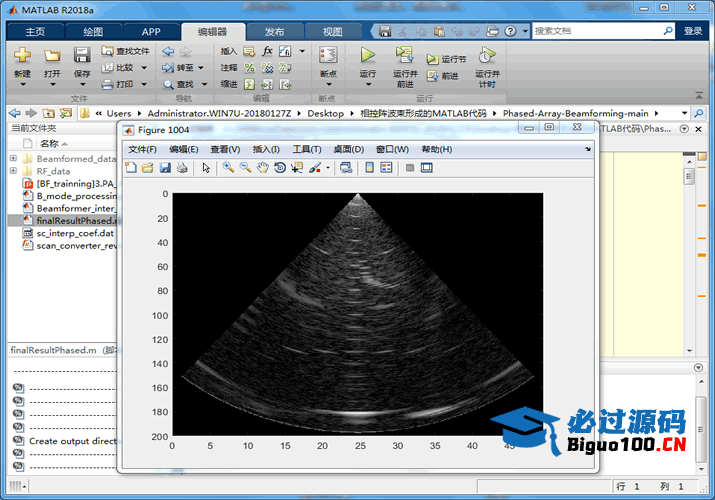Switch to the 发布 ribbon tab
Screen dimensions: 715x500
click(273, 31)
